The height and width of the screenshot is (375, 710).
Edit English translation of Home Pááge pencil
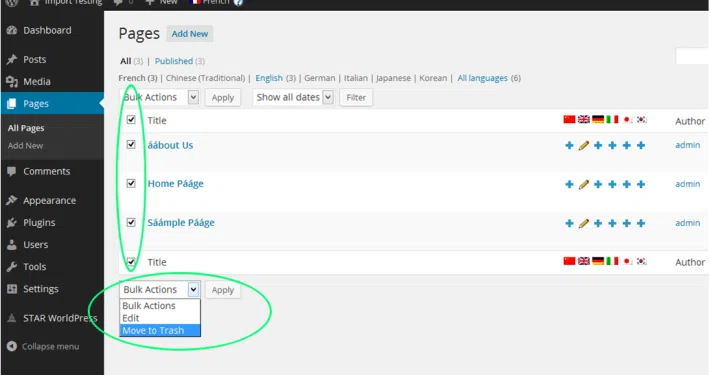coord(584,184)
